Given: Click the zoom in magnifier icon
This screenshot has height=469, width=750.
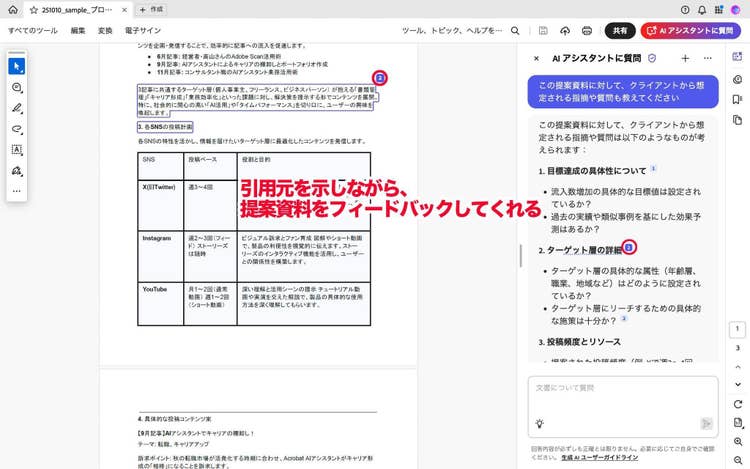Looking at the screenshot, I should [x=737, y=441].
